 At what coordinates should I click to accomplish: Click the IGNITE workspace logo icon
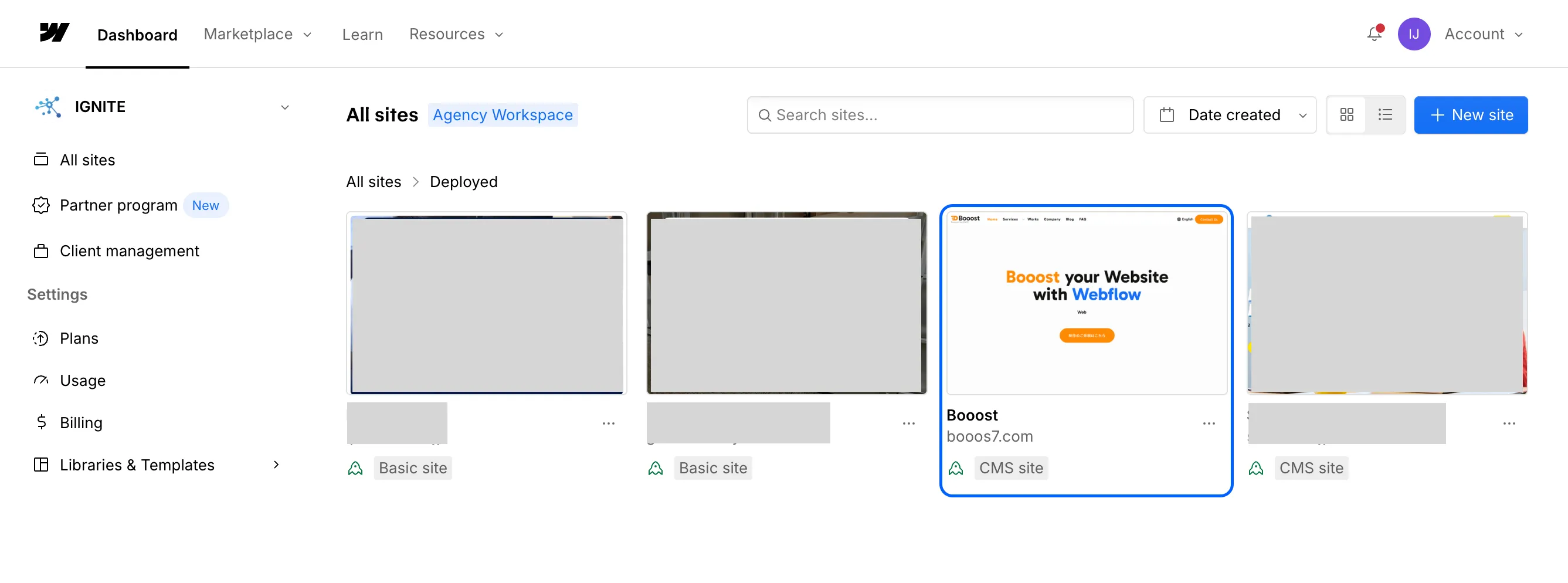click(48, 107)
